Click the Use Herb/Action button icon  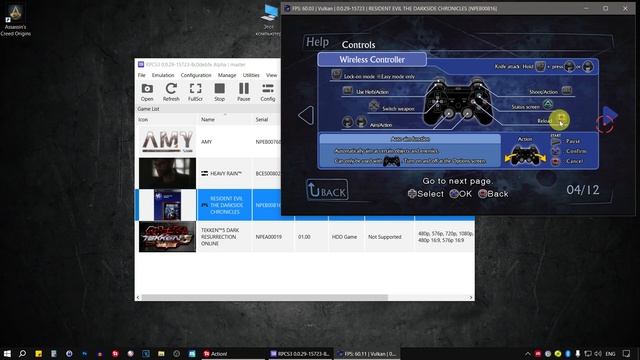click(347, 91)
